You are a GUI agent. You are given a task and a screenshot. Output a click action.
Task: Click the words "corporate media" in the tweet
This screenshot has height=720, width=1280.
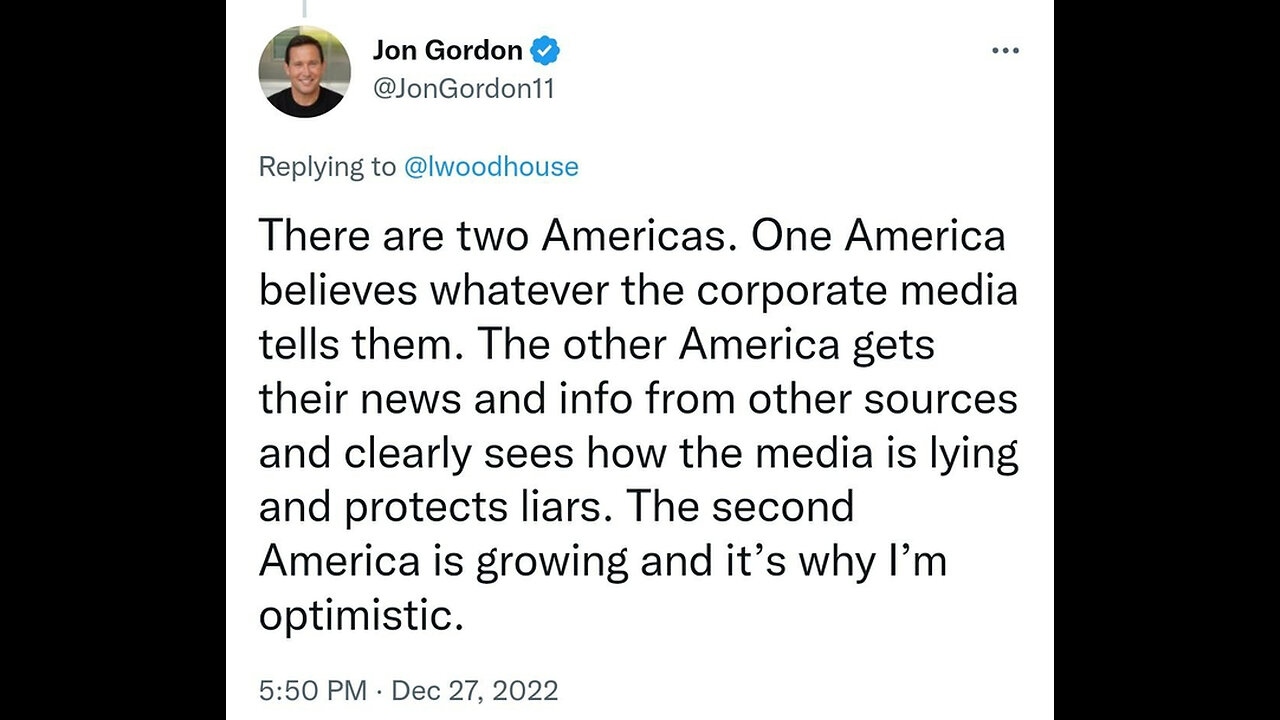[856, 290]
